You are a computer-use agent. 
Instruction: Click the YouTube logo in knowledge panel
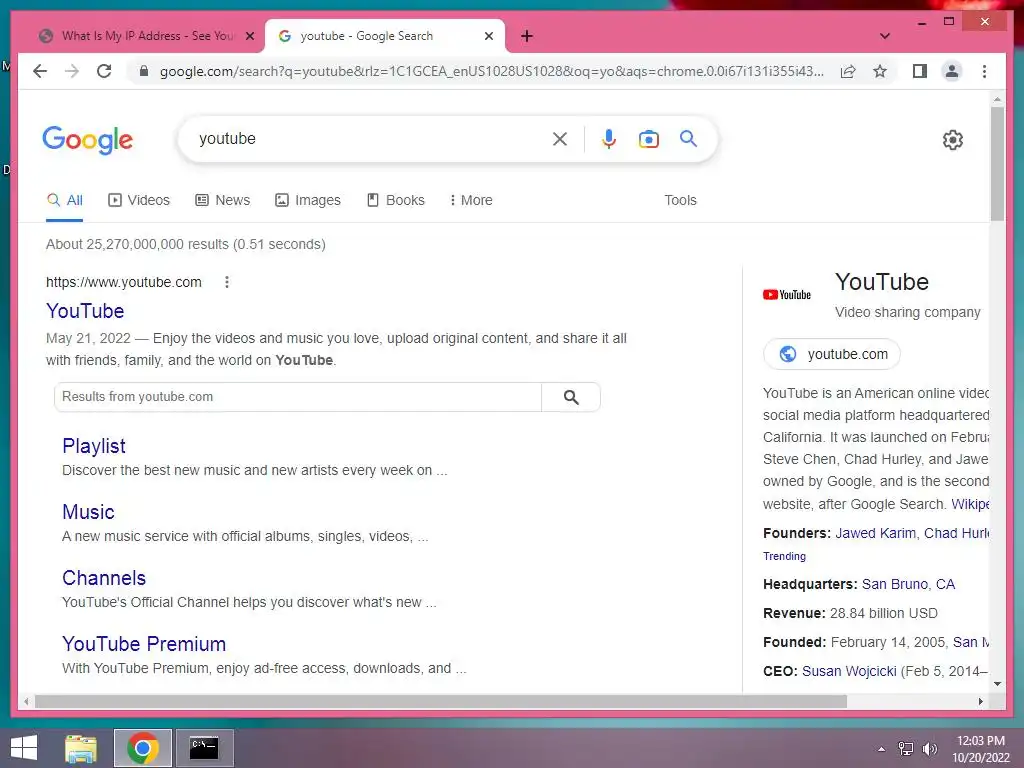pyautogui.click(x=787, y=295)
